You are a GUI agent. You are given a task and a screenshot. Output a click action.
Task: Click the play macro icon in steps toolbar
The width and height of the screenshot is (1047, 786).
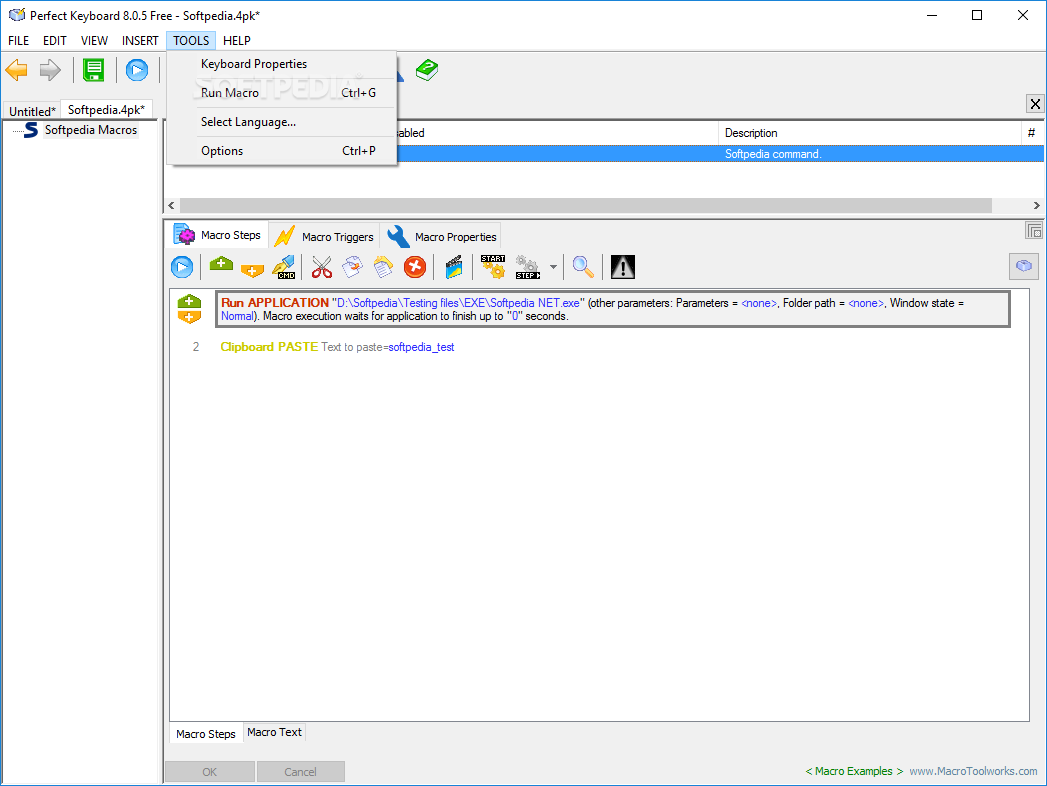(x=182, y=267)
